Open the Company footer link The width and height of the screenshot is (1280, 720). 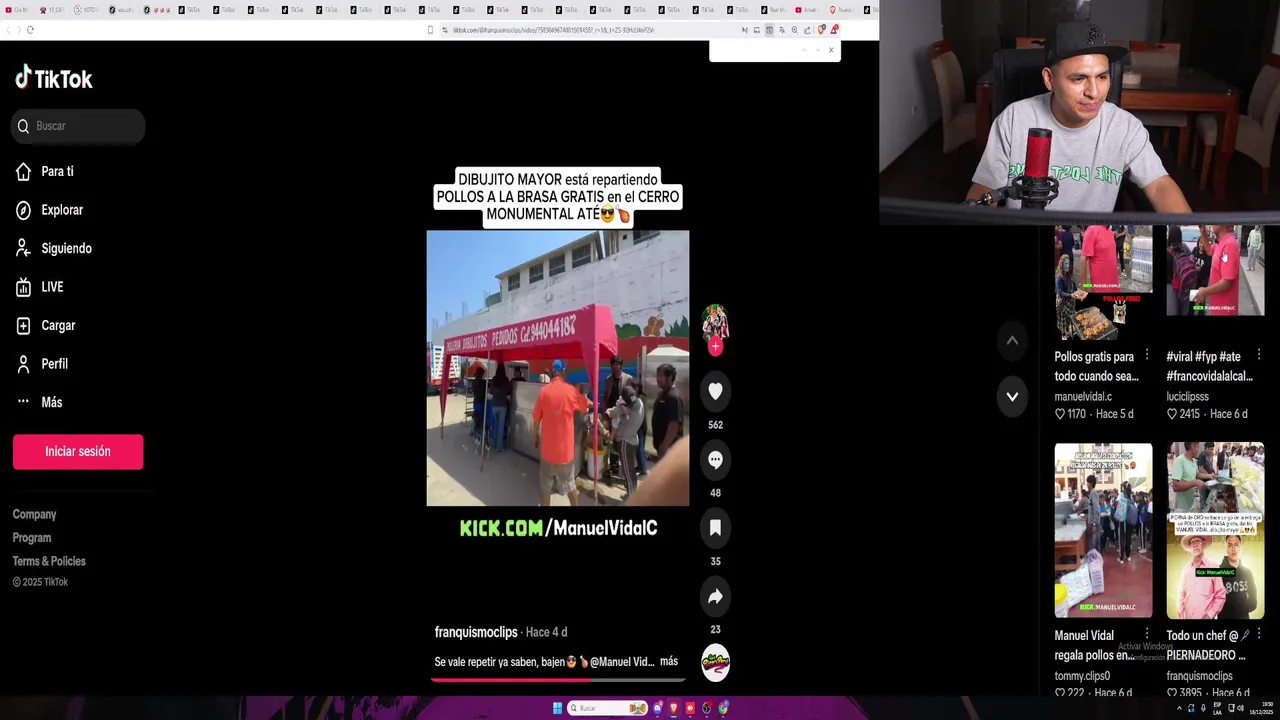click(x=34, y=514)
